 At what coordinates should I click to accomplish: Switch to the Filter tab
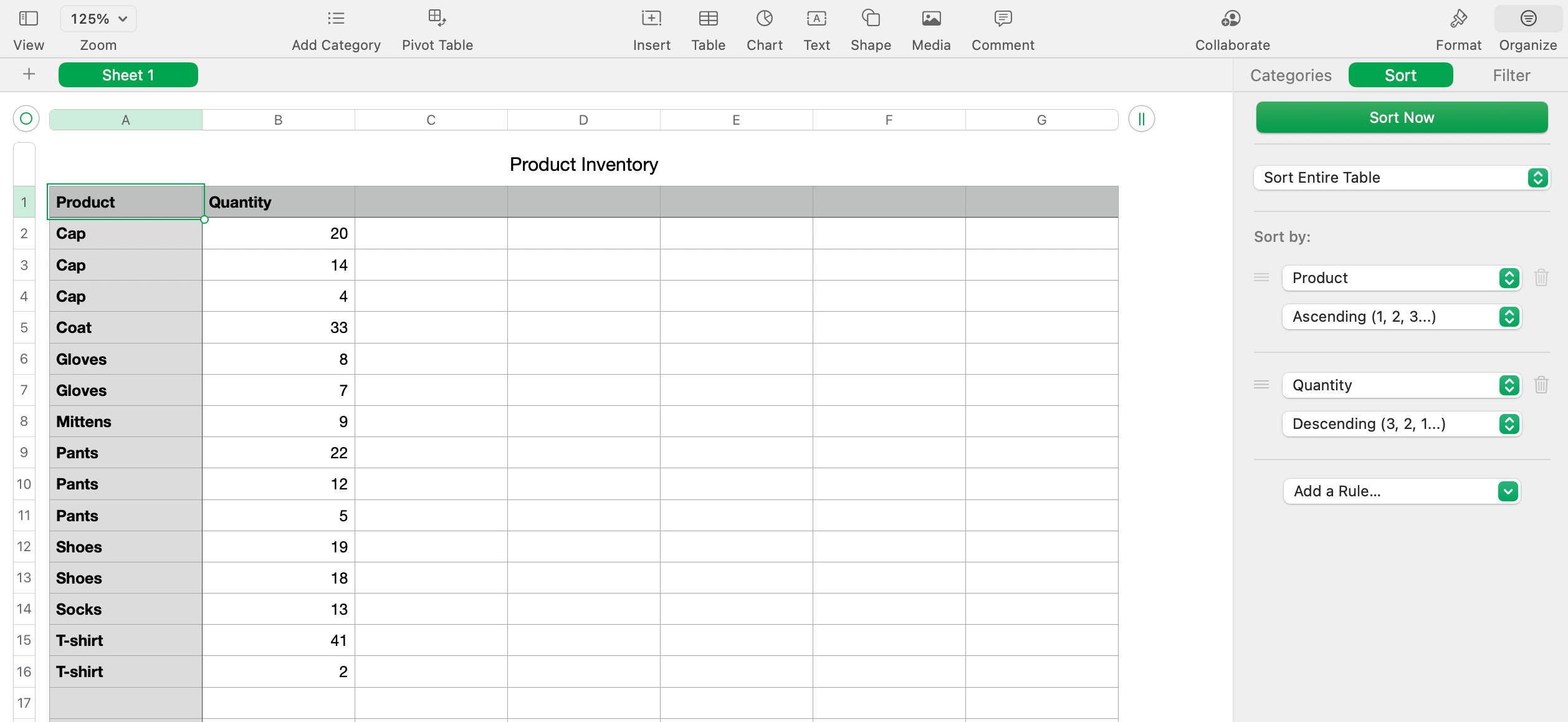tap(1511, 75)
